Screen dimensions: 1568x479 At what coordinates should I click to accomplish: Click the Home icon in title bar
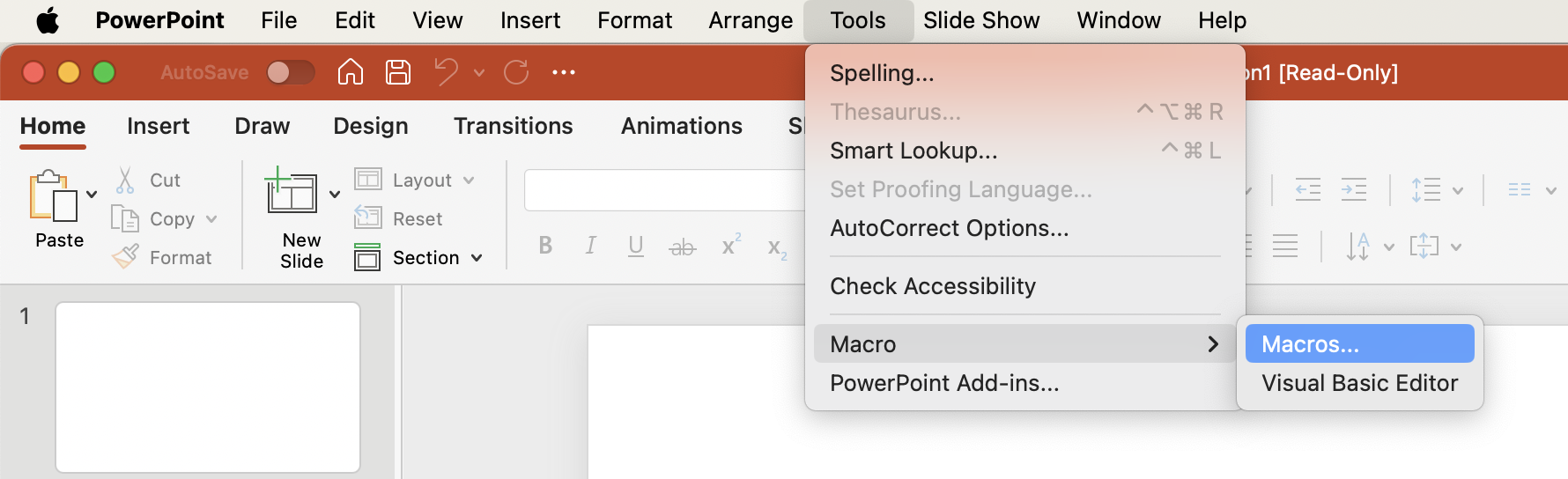coord(351,72)
